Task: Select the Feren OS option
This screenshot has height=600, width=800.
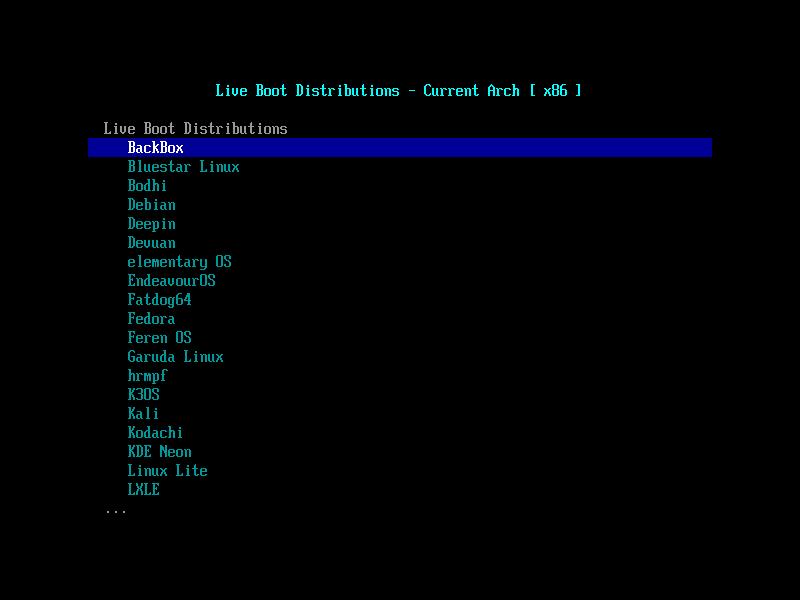Action: tap(160, 337)
